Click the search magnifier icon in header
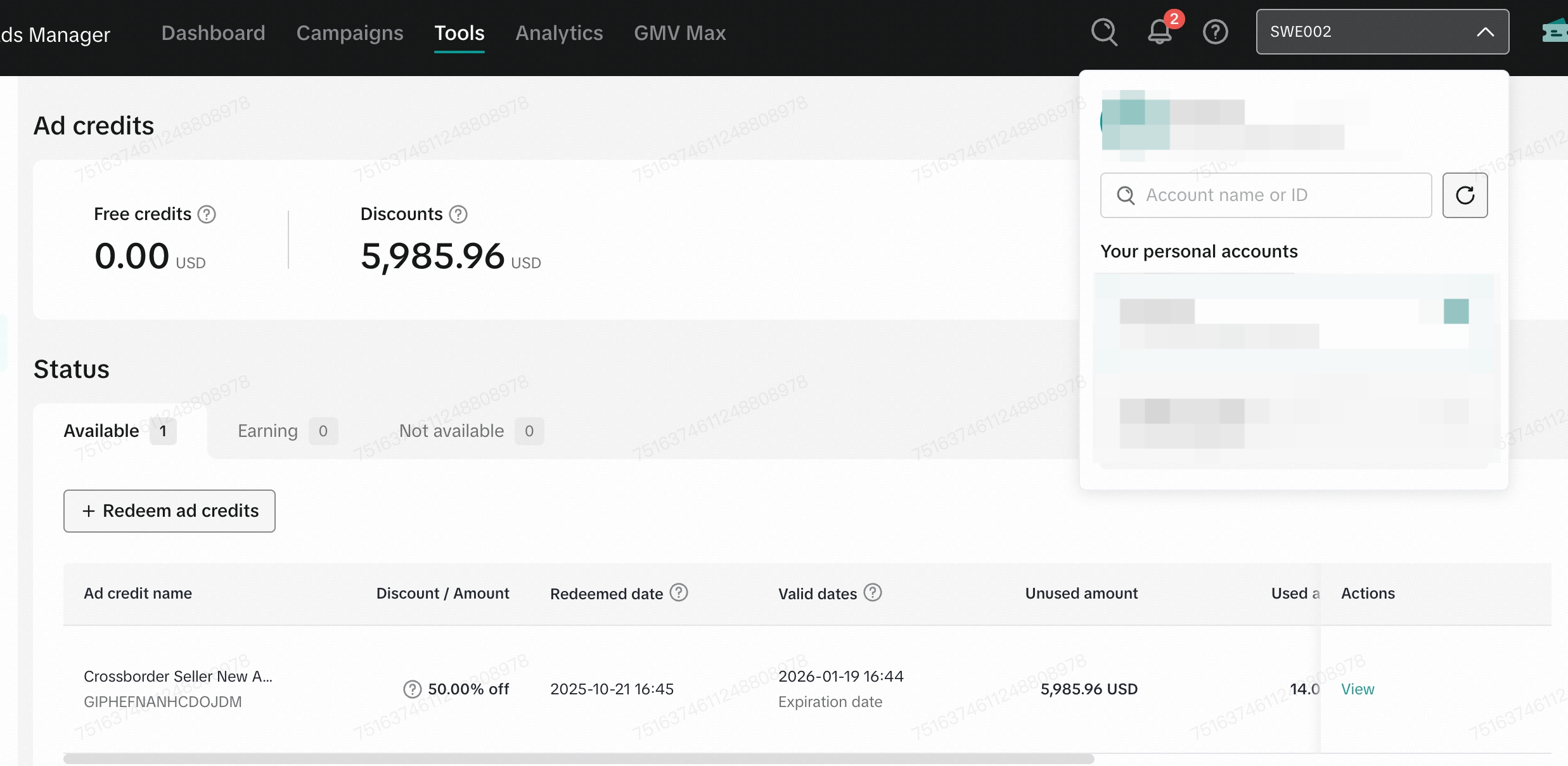This screenshot has height=766, width=1568. tap(1104, 32)
